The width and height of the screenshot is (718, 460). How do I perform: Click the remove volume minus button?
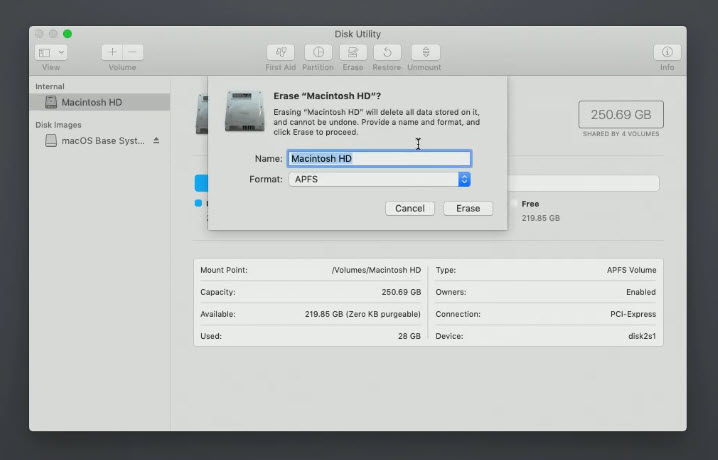(133, 52)
